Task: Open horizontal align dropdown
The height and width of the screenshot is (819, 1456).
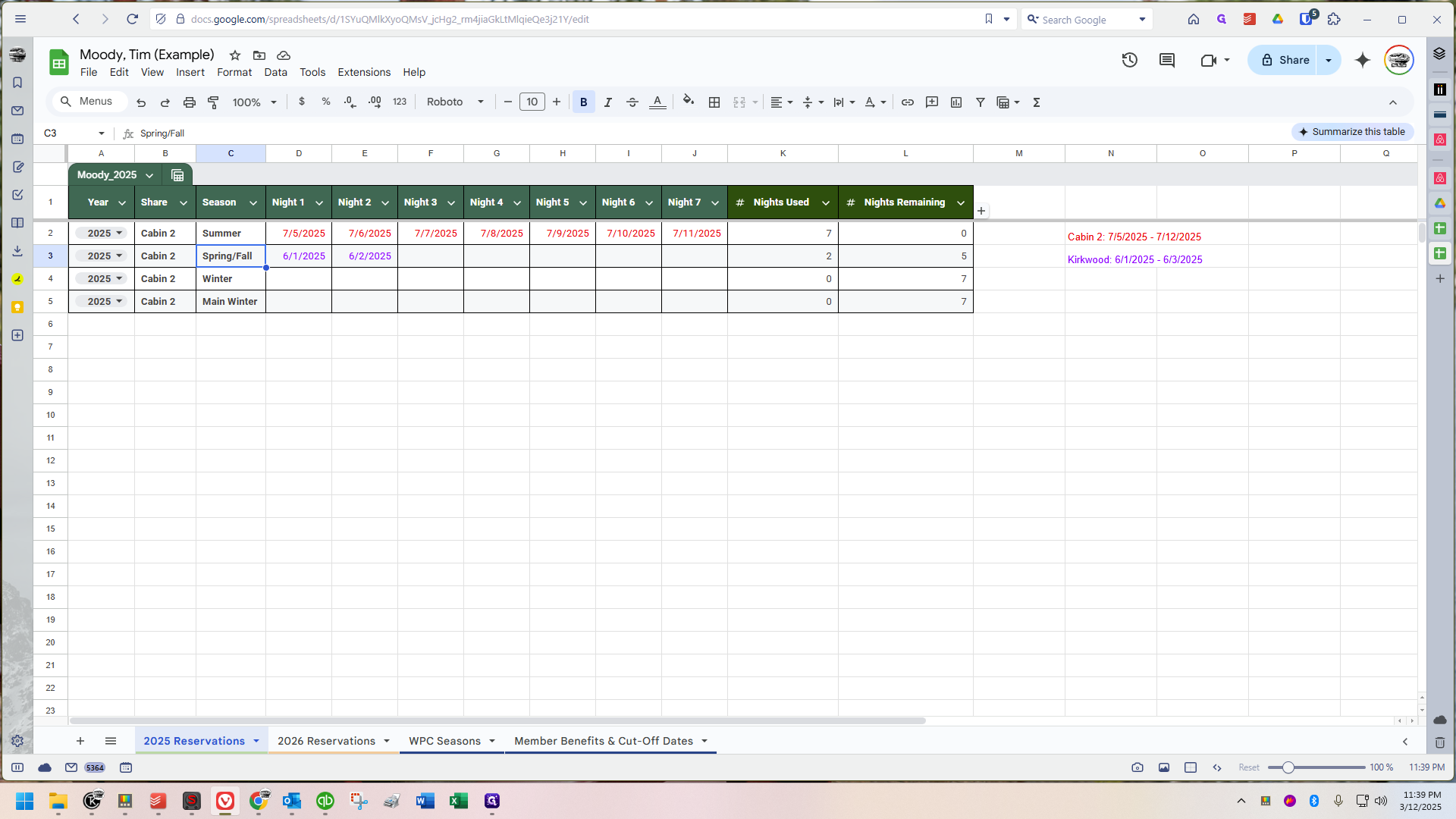Action: coord(782,102)
